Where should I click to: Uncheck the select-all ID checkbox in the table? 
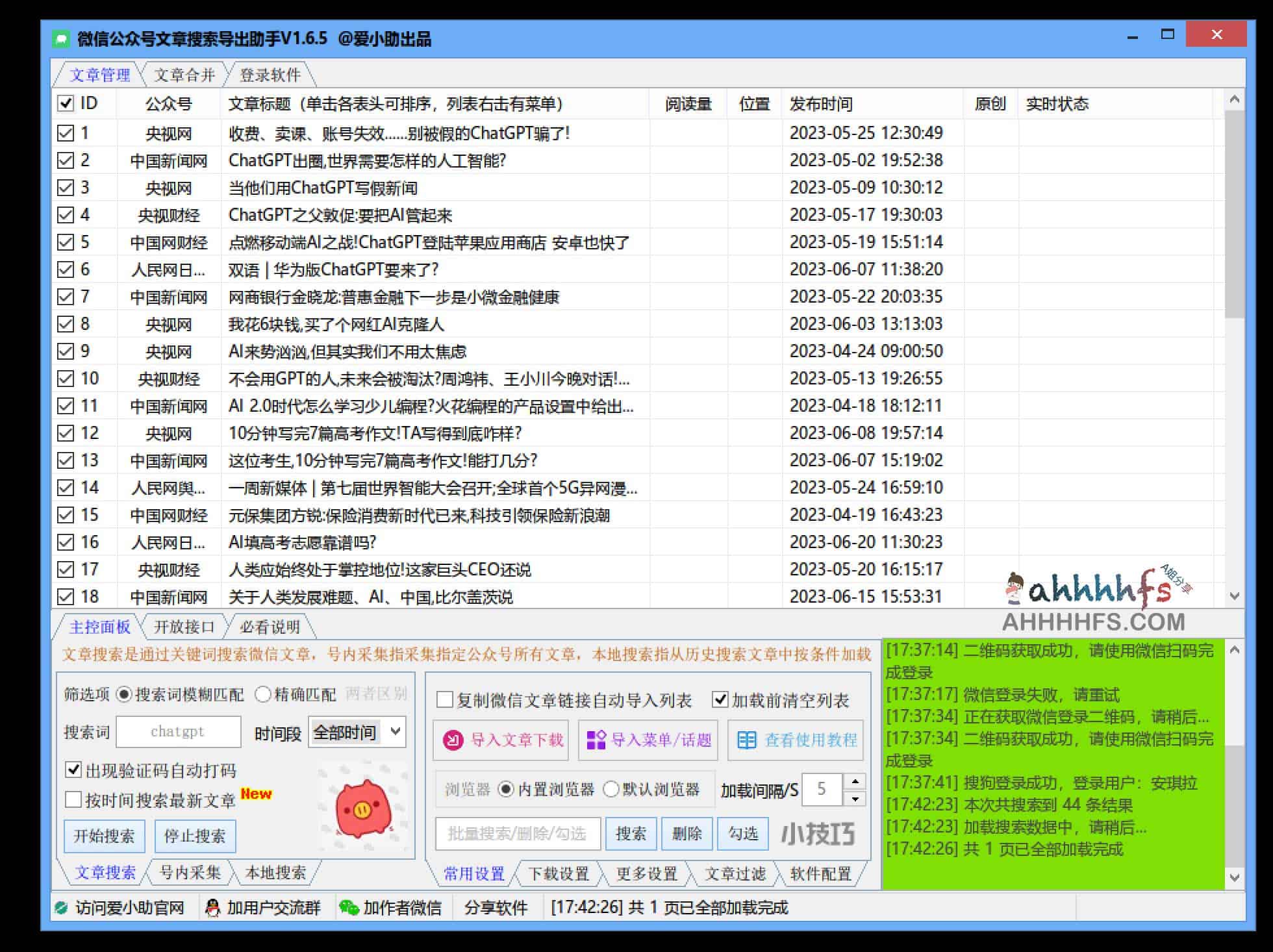click(x=65, y=103)
